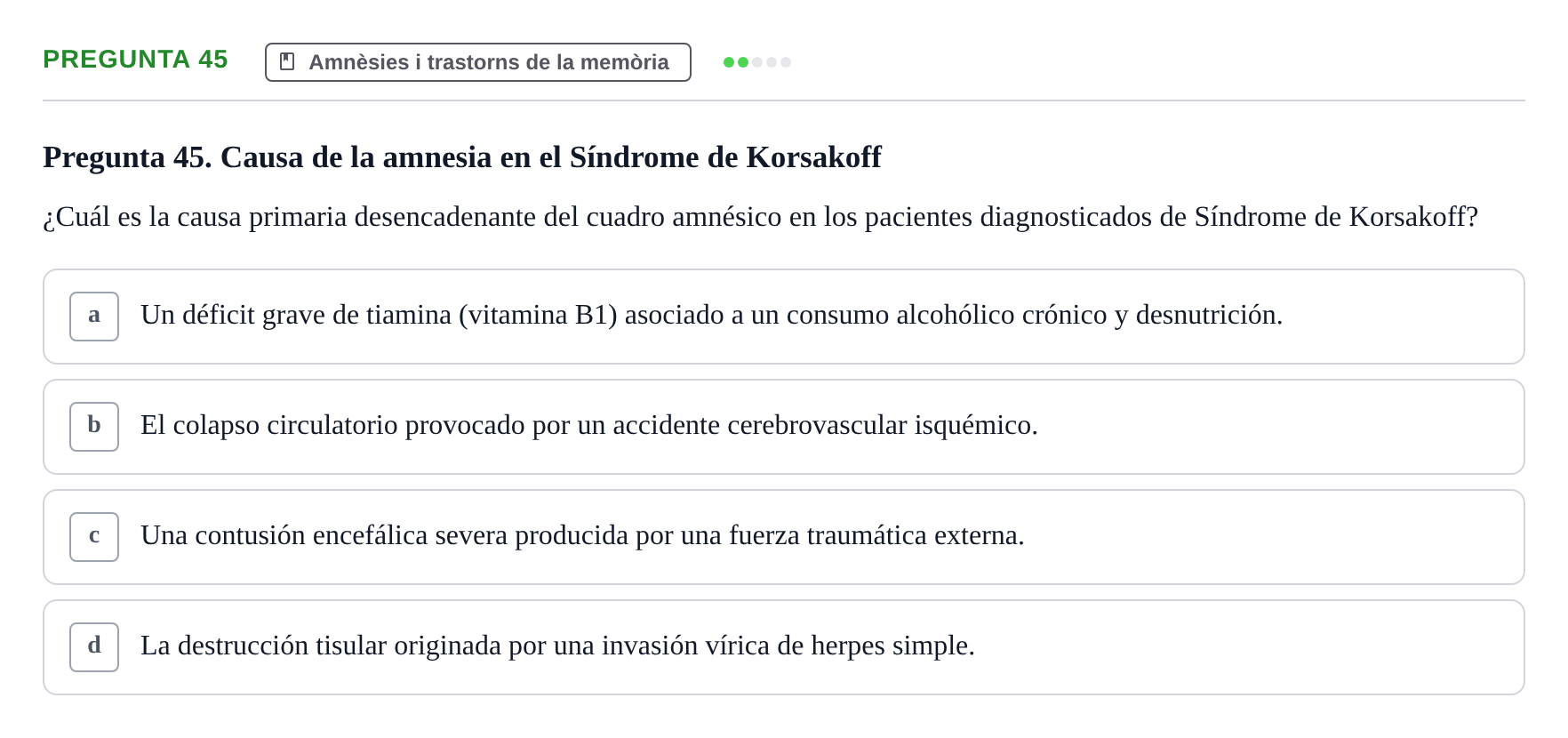Click the second green difficulty dot
Screen dimensions: 1568x738
click(743, 62)
